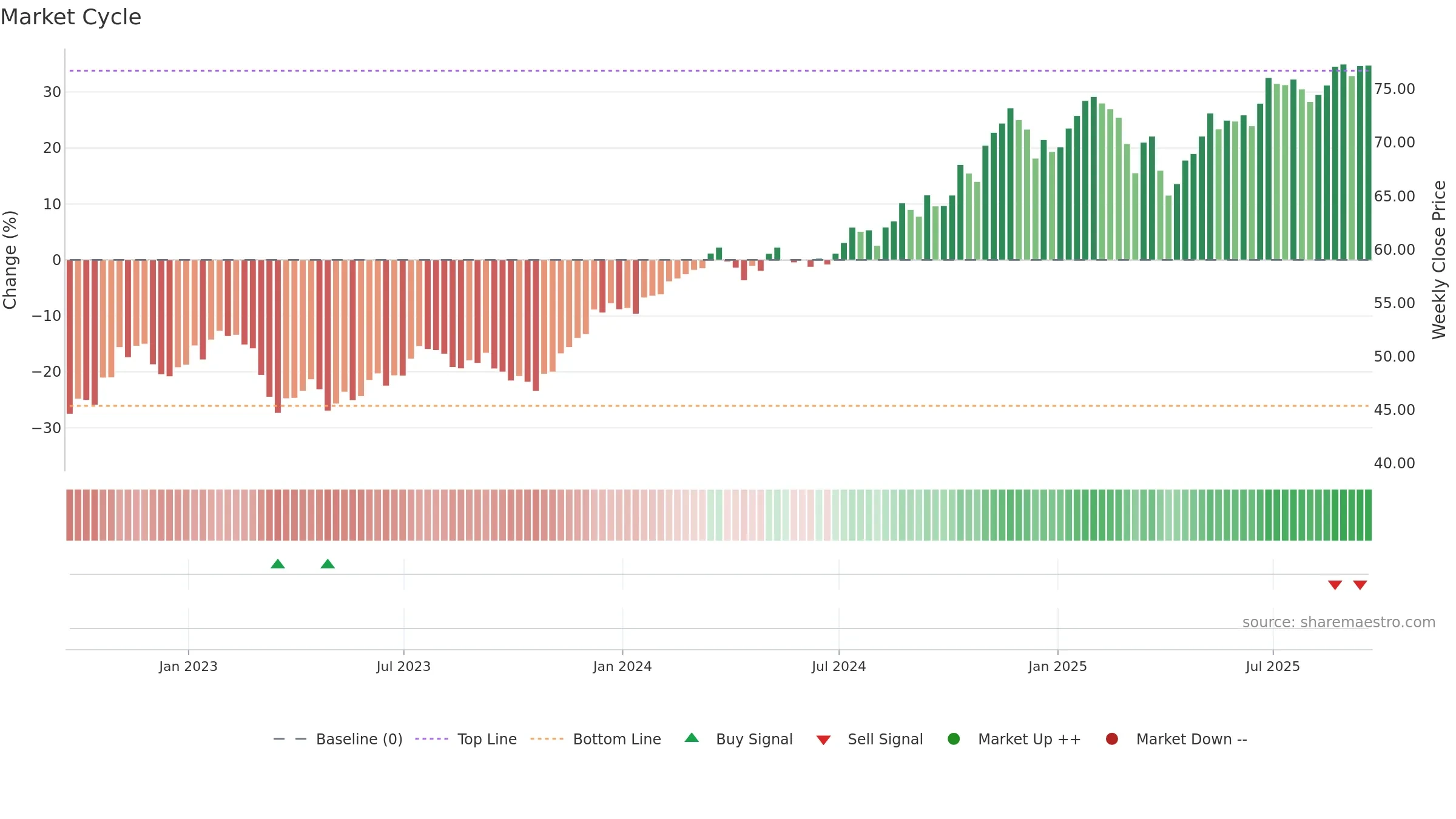Screen dimensions: 1456x819
Task: Click the Jul 2023 axis label
Action: (x=403, y=666)
